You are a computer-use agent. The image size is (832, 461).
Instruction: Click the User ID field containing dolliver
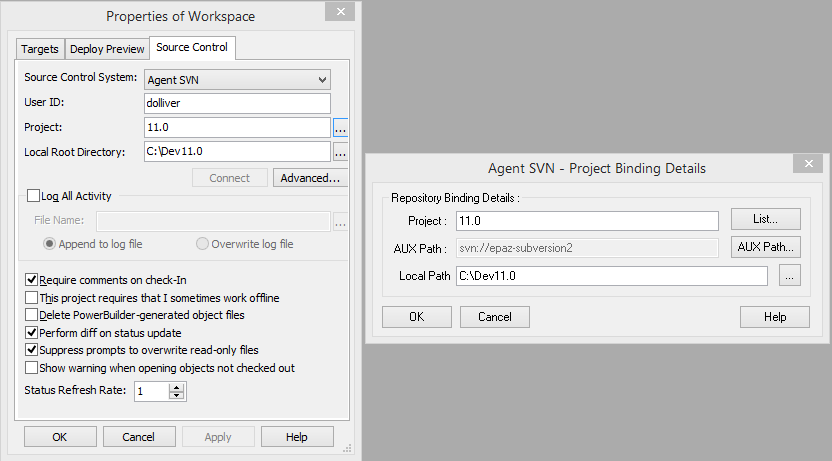237,103
